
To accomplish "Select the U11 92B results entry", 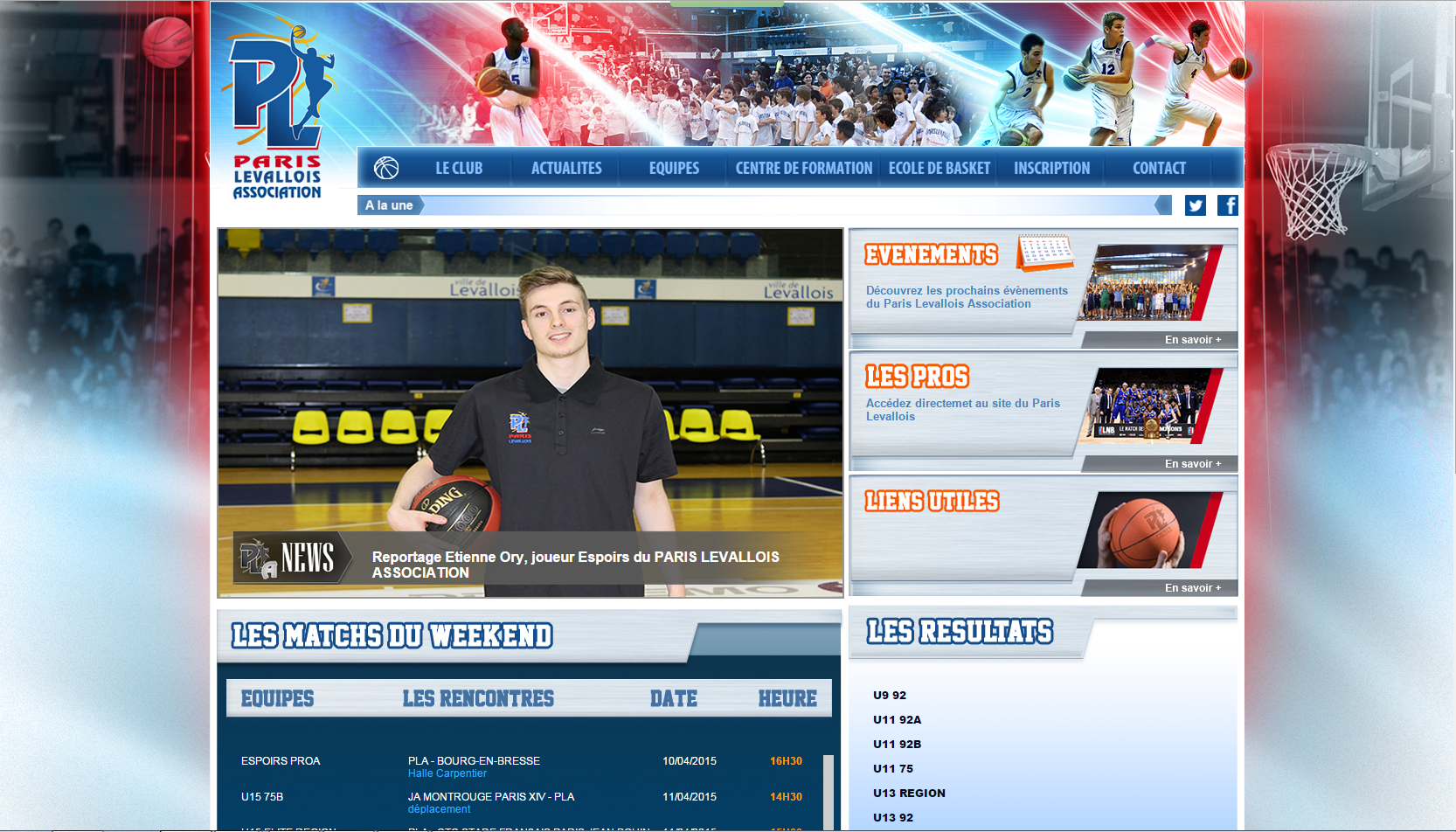I will [x=897, y=745].
